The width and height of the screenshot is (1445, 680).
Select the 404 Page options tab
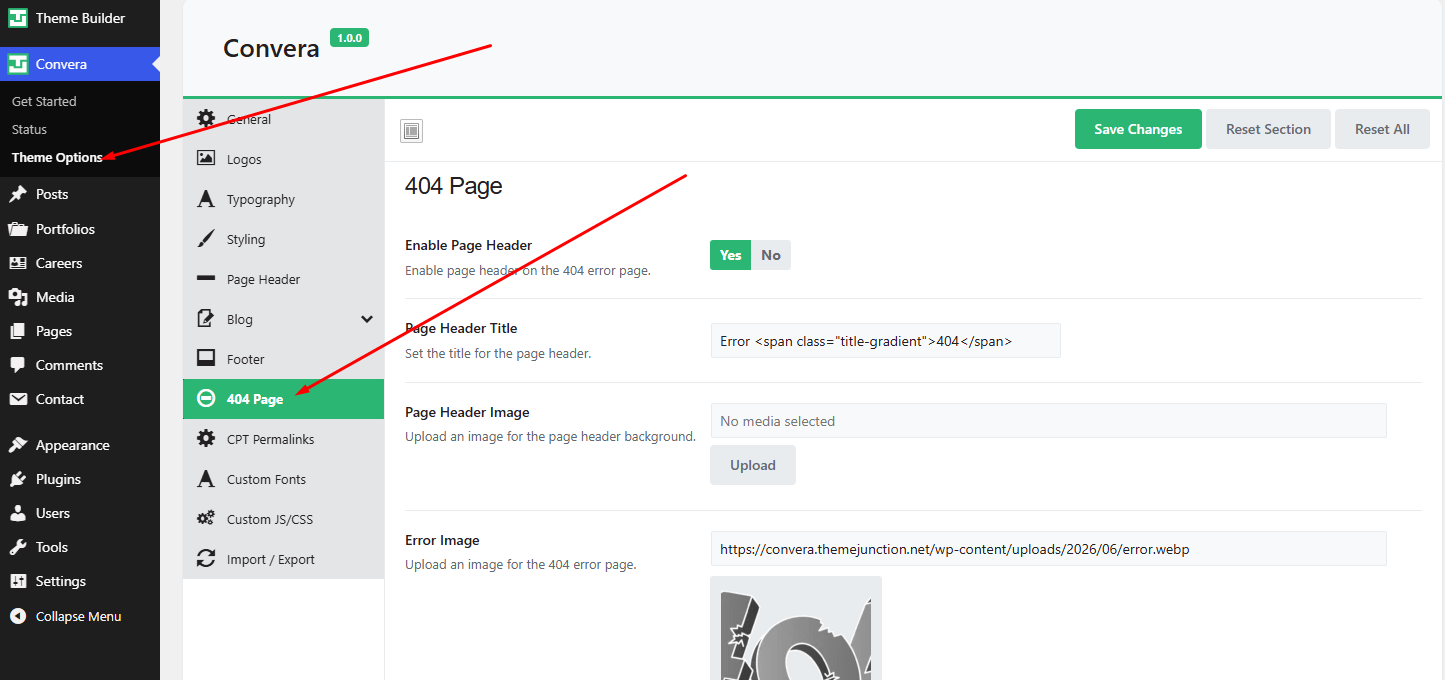tap(284, 399)
